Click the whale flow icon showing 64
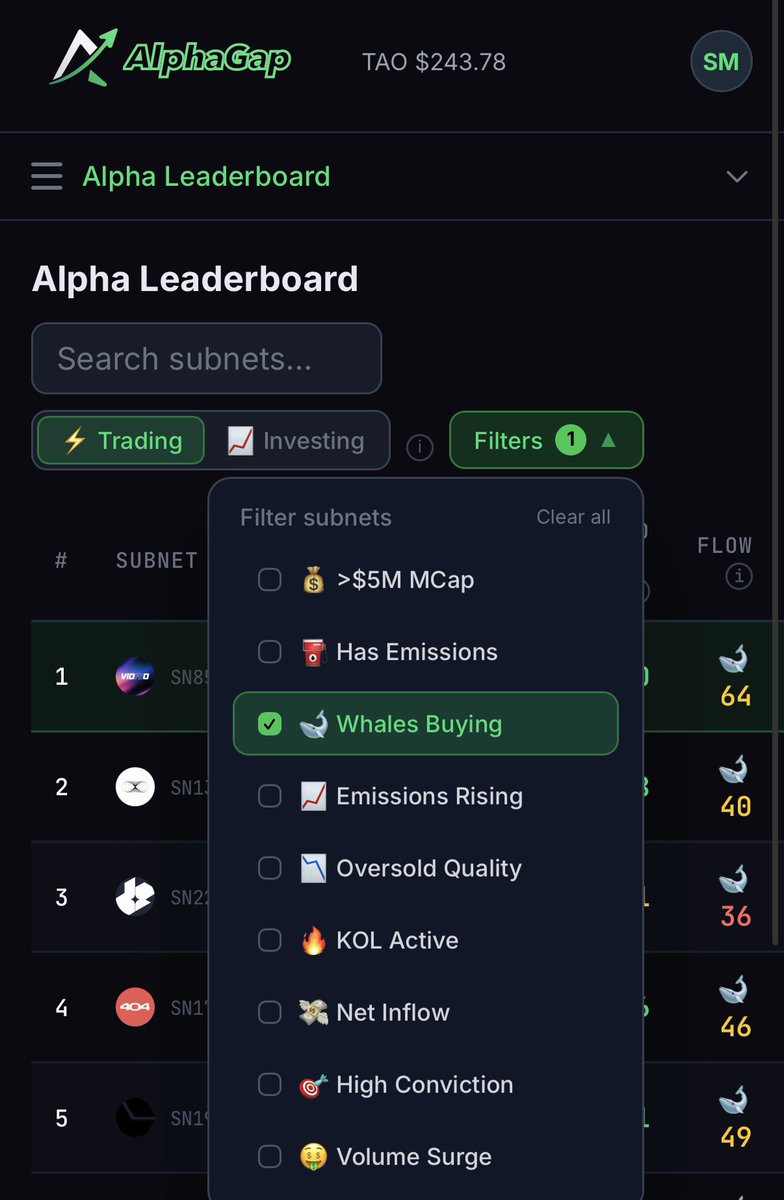Viewport: 784px width, 1200px height. tap(734, 661)
